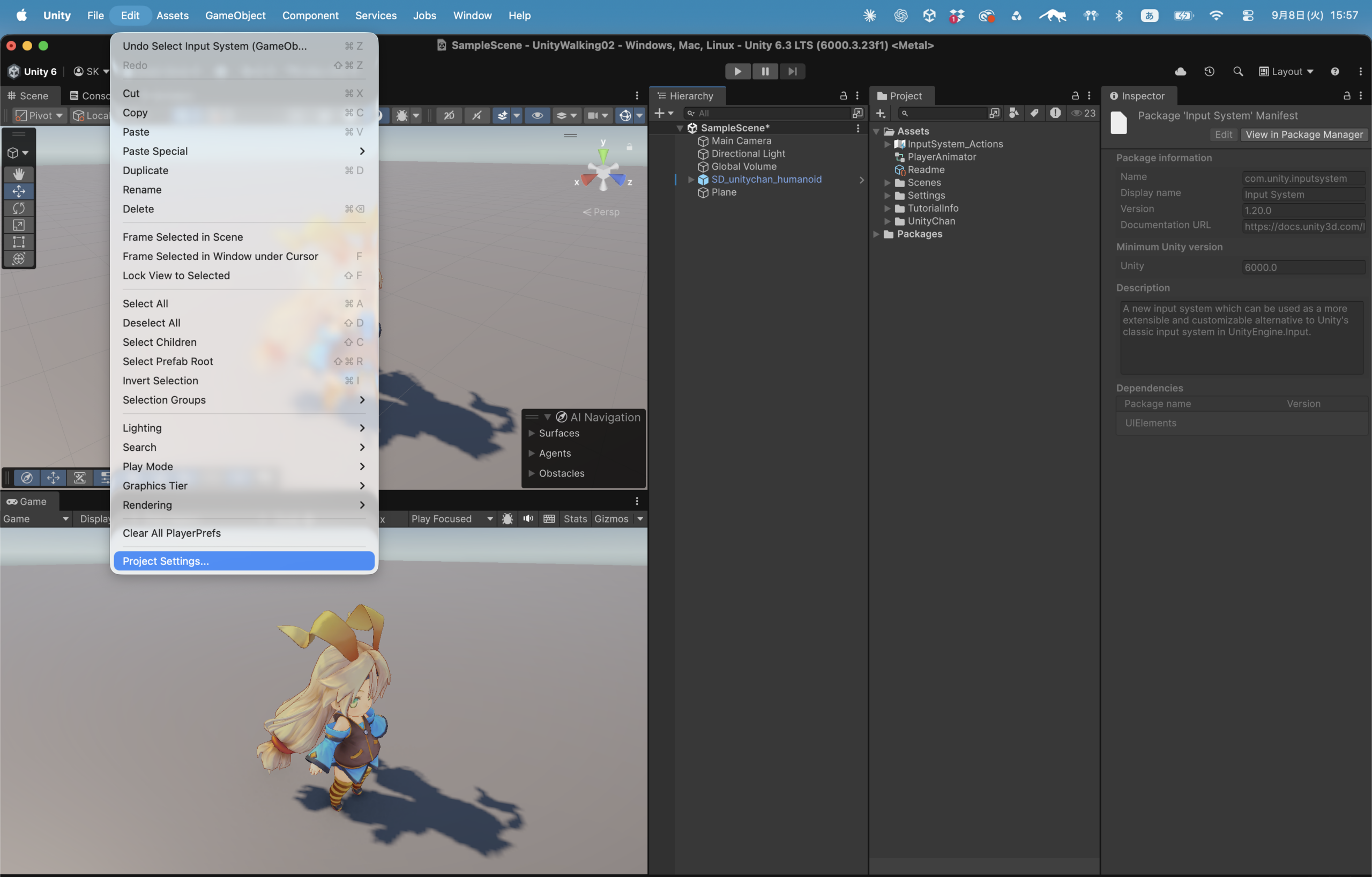Open the Layout dropdown
The width and height of the screenshot is (1372, 877).
(1286, 71)
